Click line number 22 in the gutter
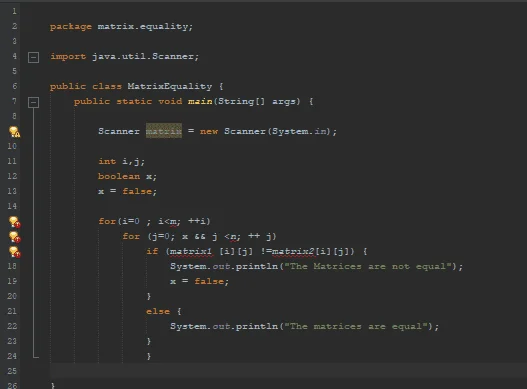Image resolution: width=527 pixels, height=389 pixels. [12, 326]
